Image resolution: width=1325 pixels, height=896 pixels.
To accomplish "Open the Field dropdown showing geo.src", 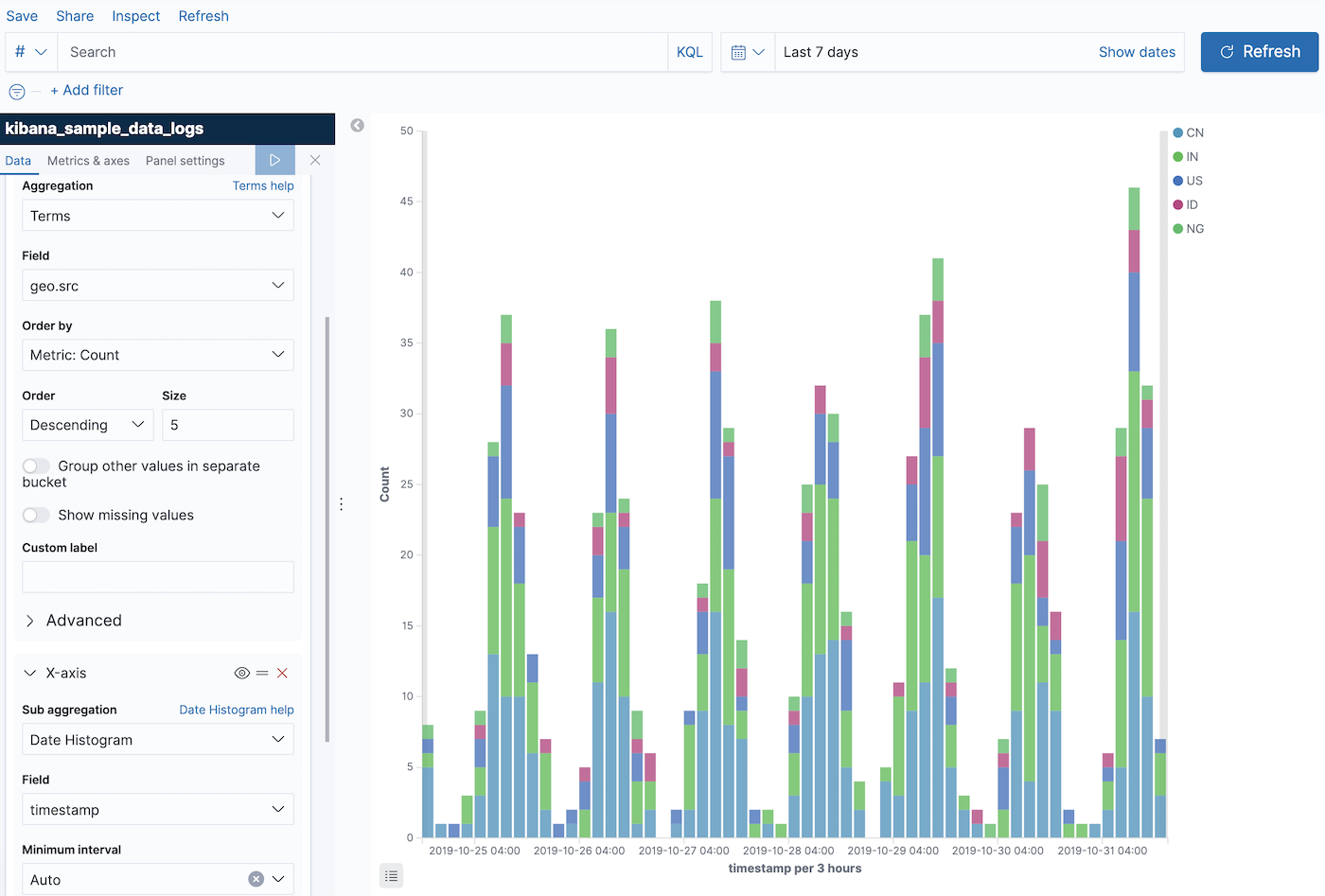I will (x=157, y=285).
